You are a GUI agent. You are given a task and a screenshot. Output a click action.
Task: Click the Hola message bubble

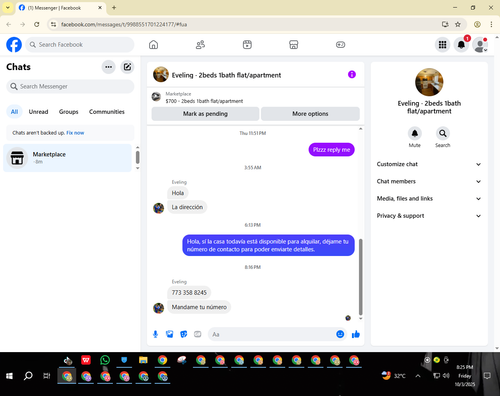(178, 193)
